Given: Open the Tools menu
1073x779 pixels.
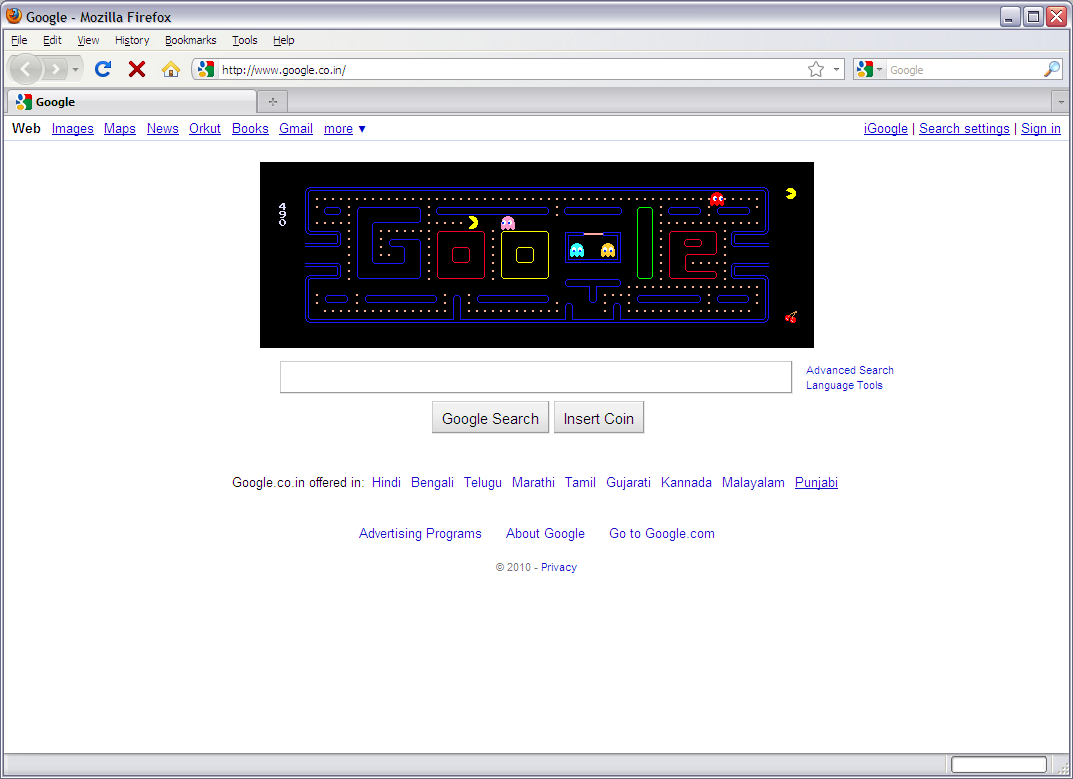Looking at the screenshot, I should [x=244, y=40].
